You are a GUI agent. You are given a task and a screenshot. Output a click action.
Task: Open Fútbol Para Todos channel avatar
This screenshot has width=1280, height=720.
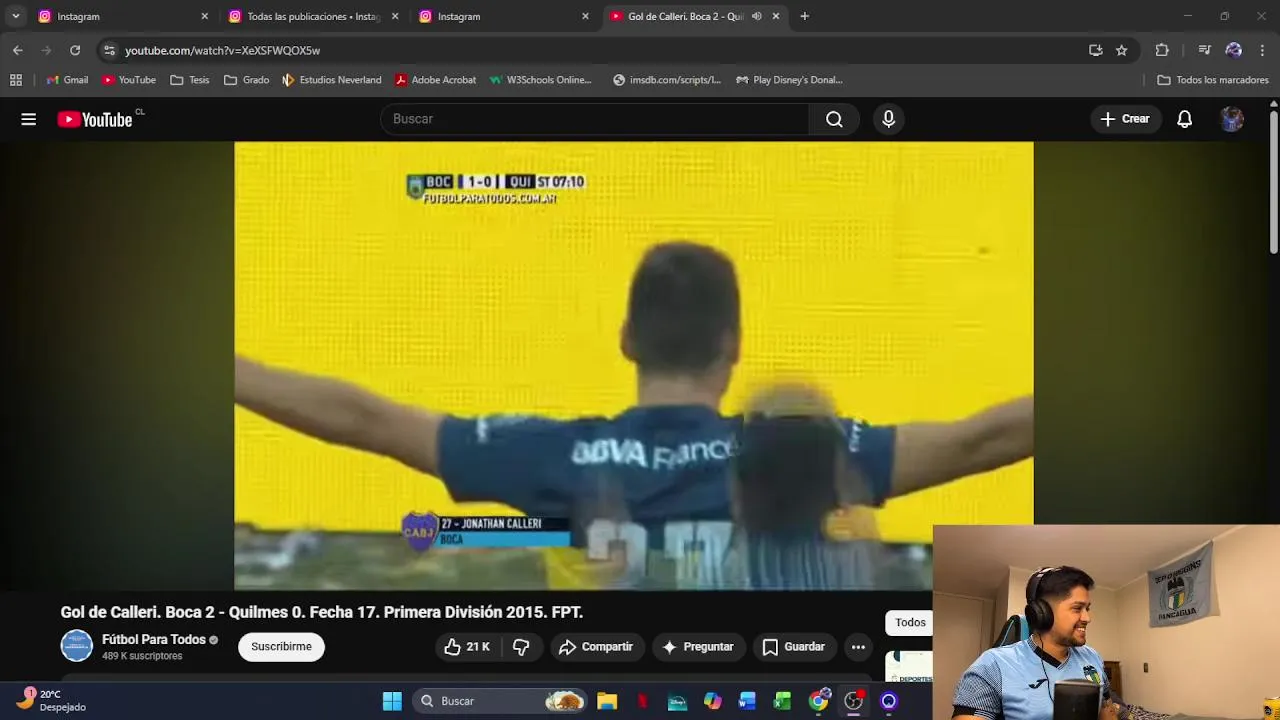click(76, 646)
